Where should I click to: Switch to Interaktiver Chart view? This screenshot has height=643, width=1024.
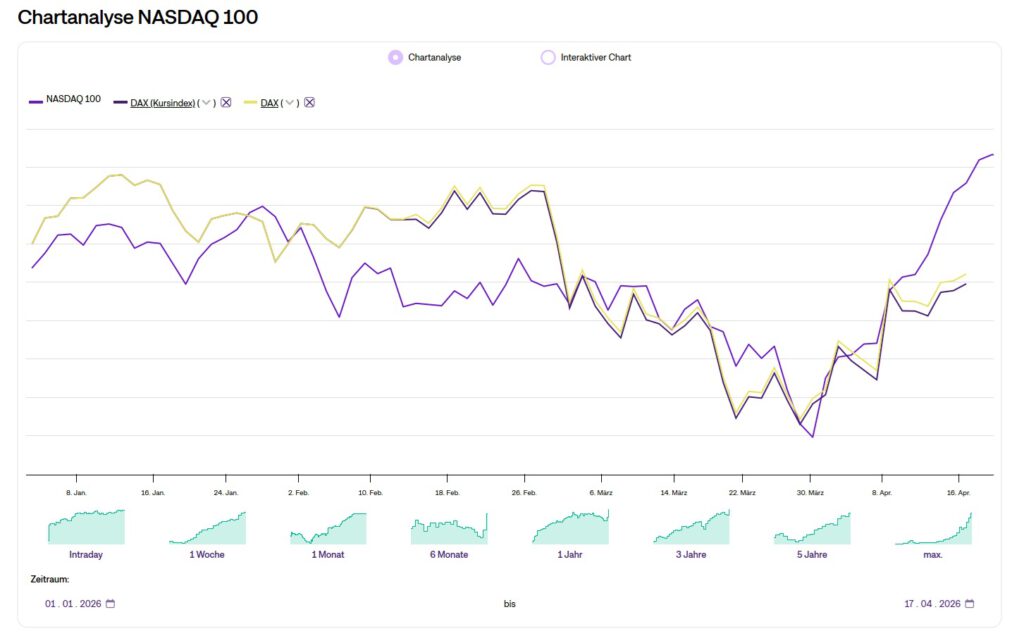[x=548, y=57]
